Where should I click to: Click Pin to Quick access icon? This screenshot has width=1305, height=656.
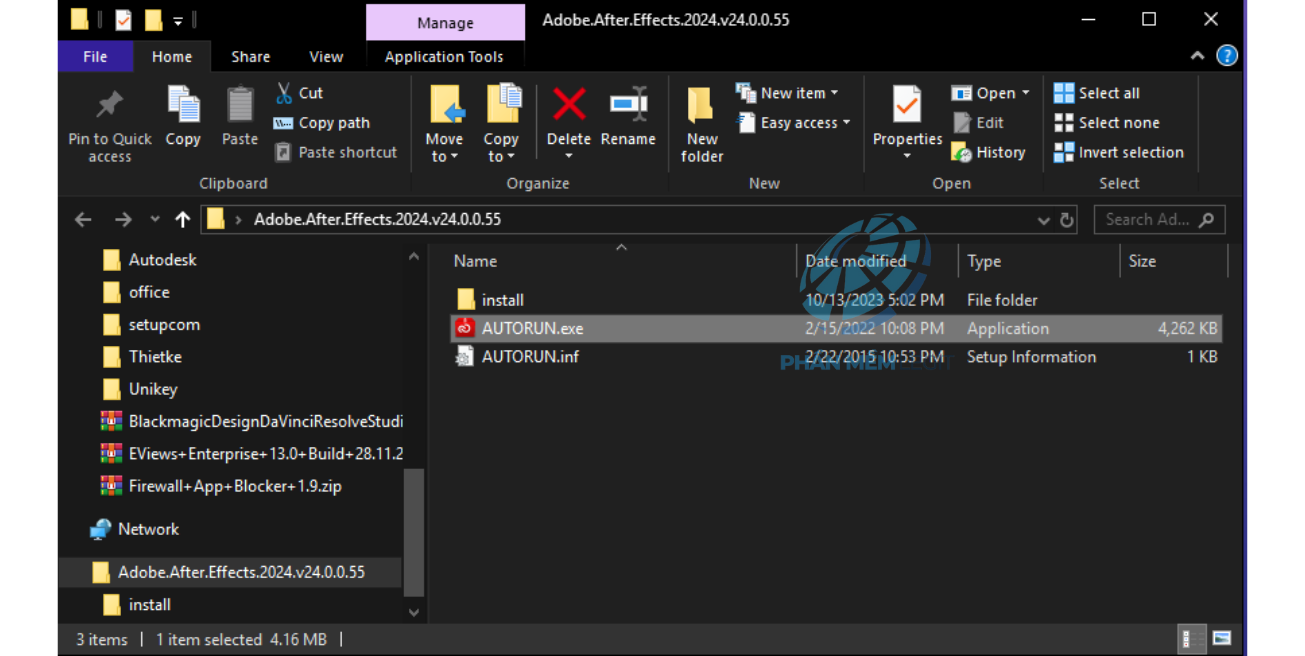coord(109,105)
